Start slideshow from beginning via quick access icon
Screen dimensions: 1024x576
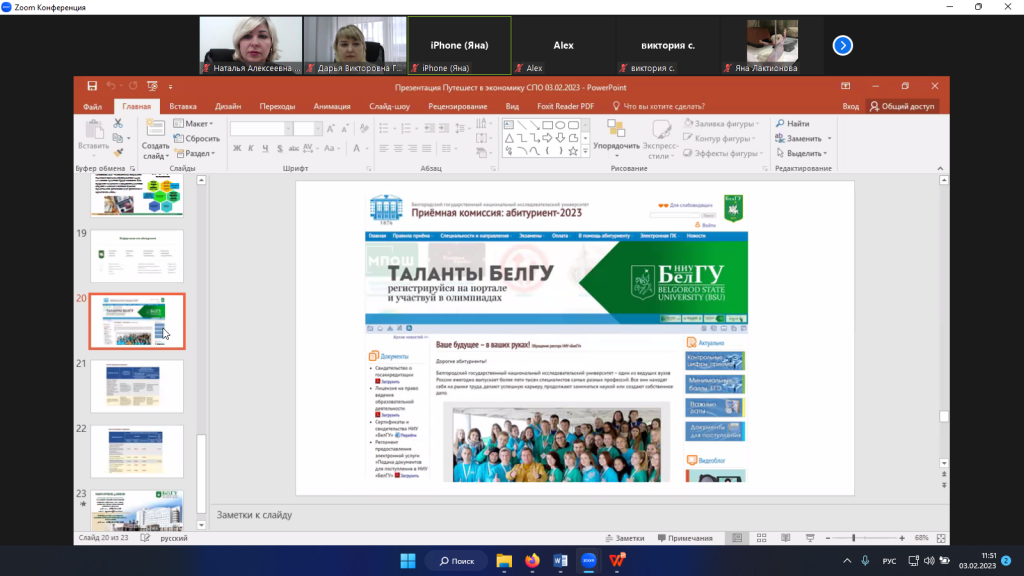pos(152,86)
